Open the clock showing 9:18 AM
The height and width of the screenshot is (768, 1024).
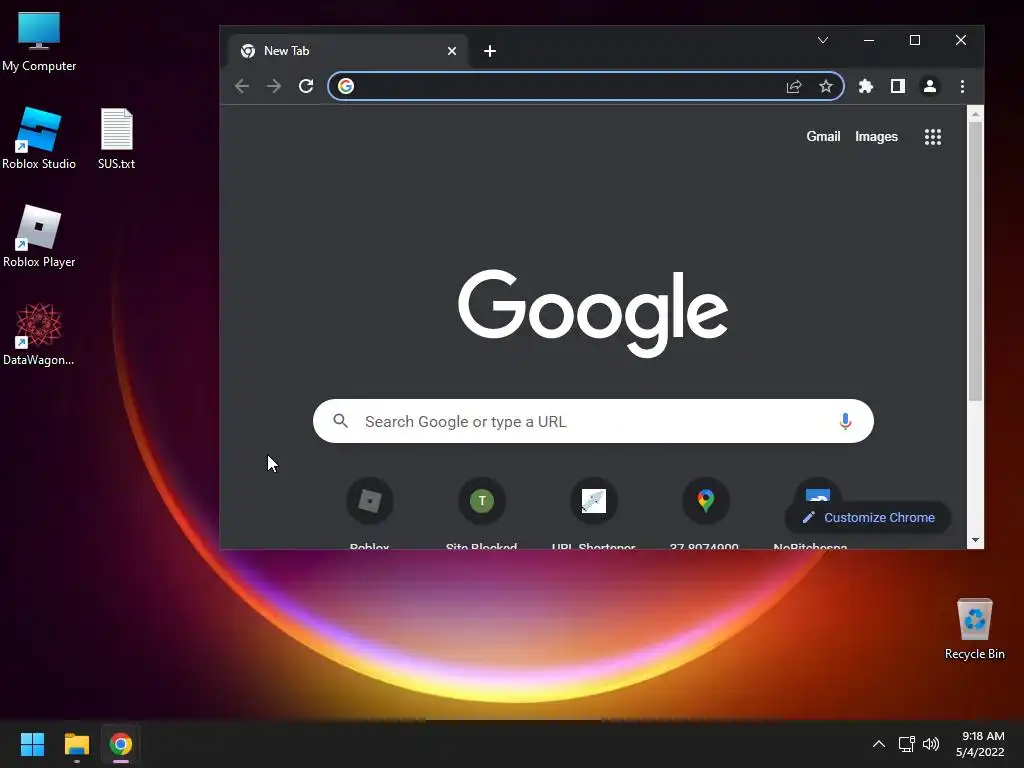pos(980,744)
